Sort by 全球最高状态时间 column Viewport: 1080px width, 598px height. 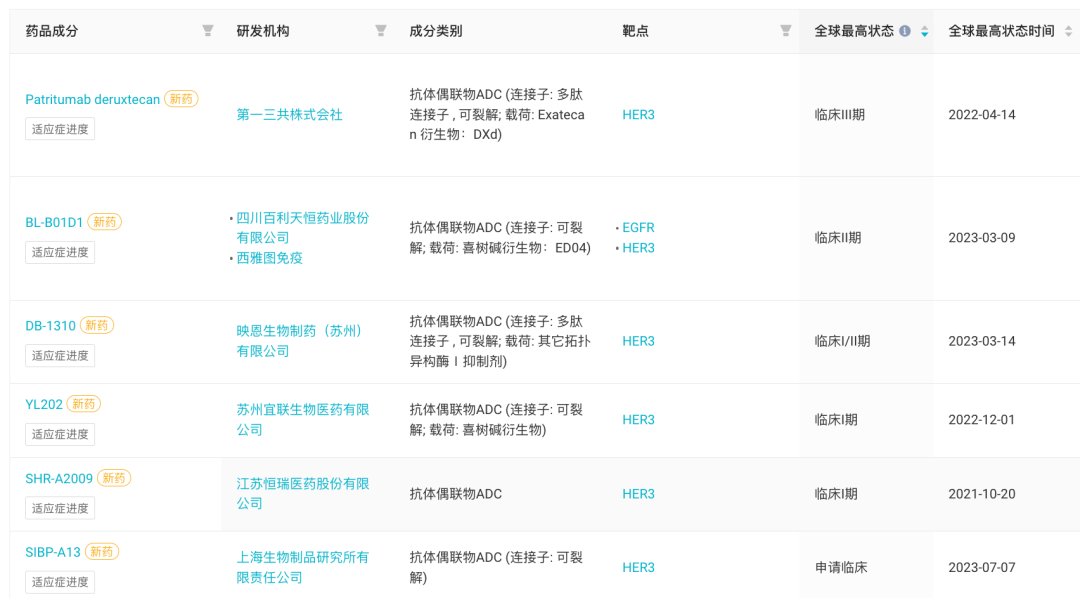tap(1068, 31)
